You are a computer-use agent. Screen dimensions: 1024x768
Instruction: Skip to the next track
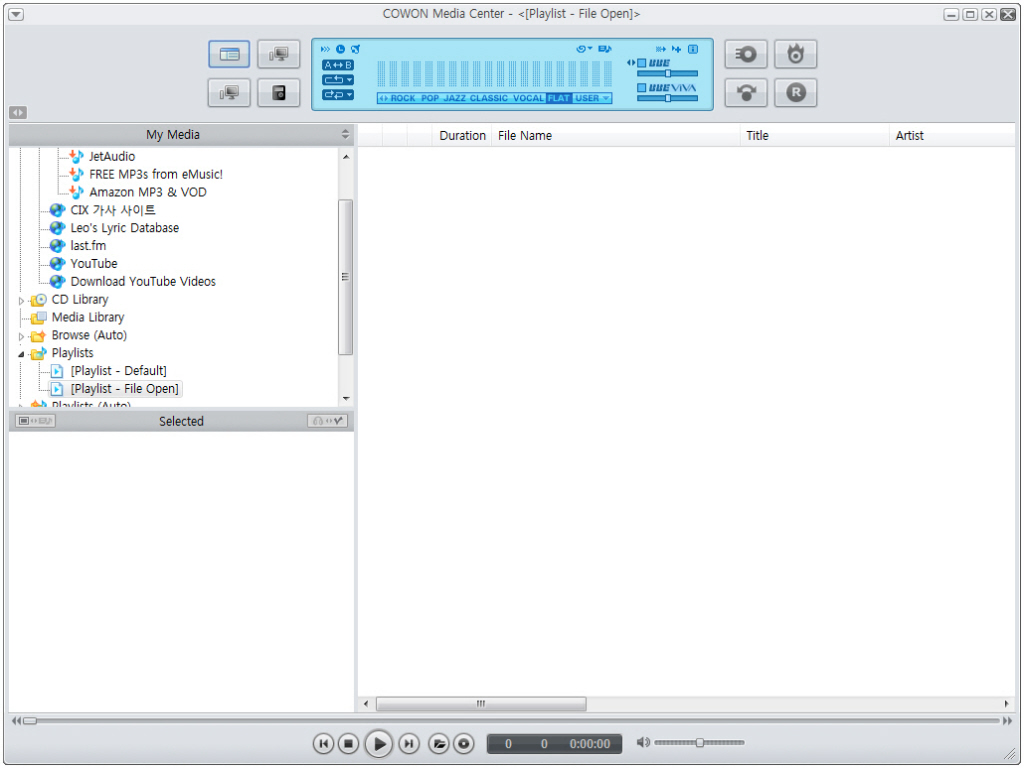click(409, 743)
